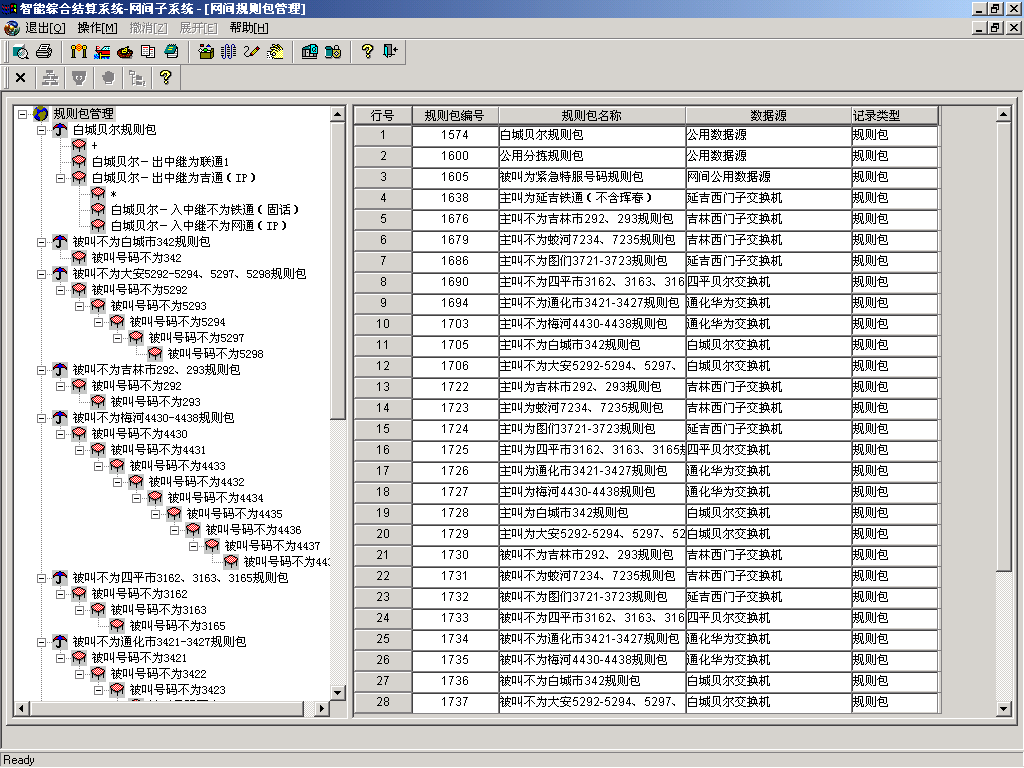The height and width of the screenshot is (768, 1024).
Task: Select the 公用分拣规则包 cell in row 2
Action: tap(591, 156)
